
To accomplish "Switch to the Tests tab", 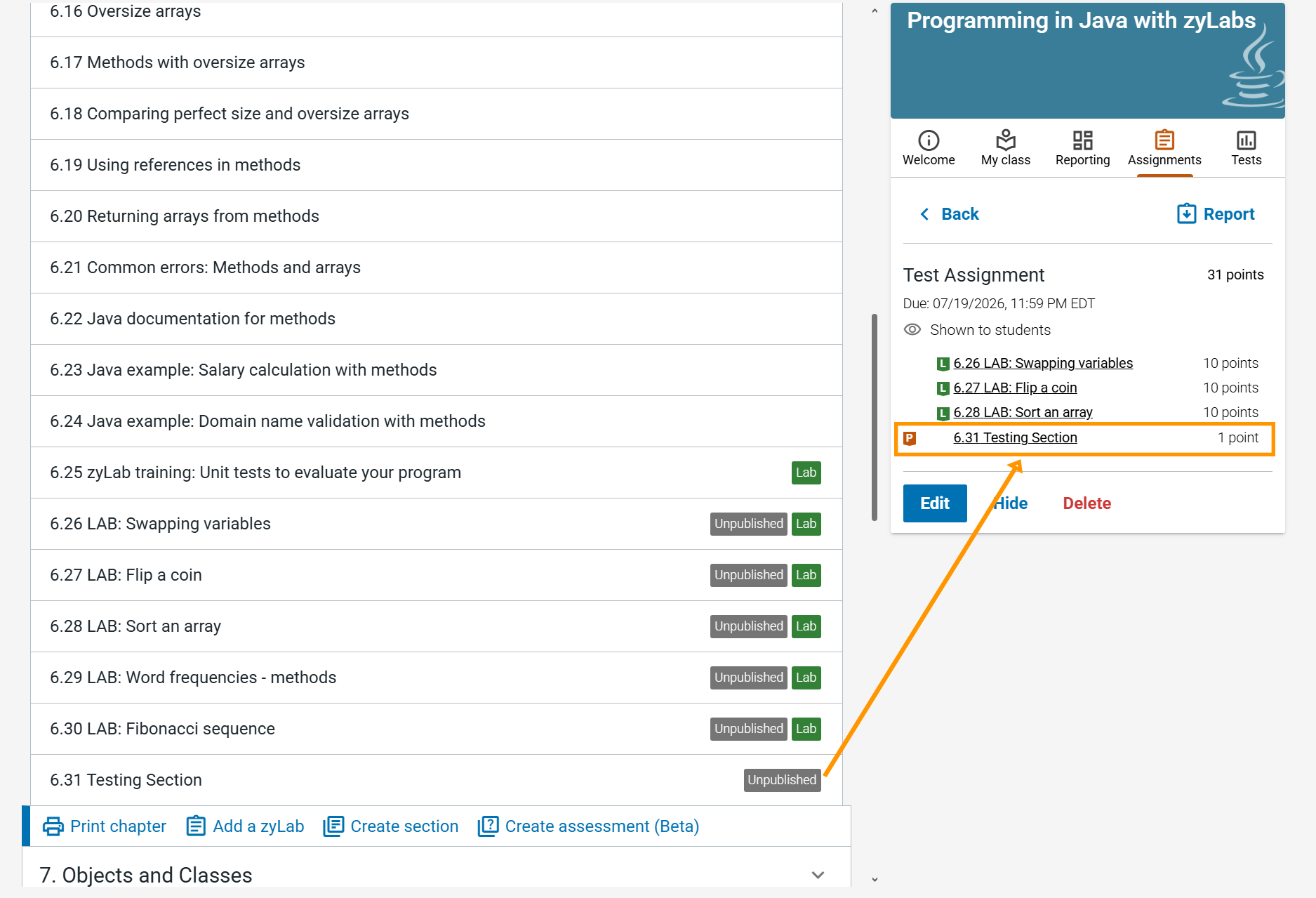I will pyautogui.click(x=1247, y=148).
